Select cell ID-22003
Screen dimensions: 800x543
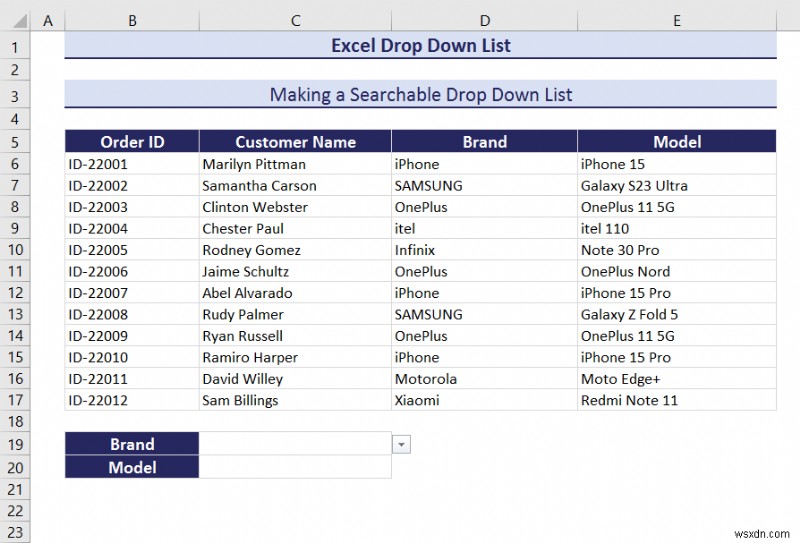tap(132, 207)
